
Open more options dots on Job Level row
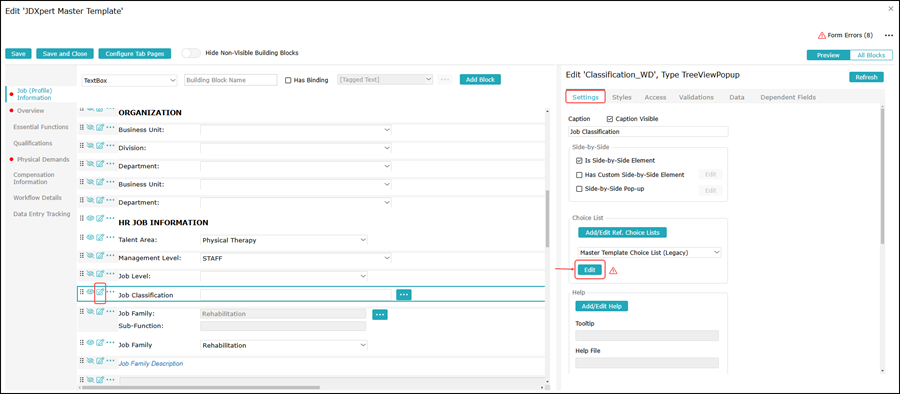[x=110, y=274]
